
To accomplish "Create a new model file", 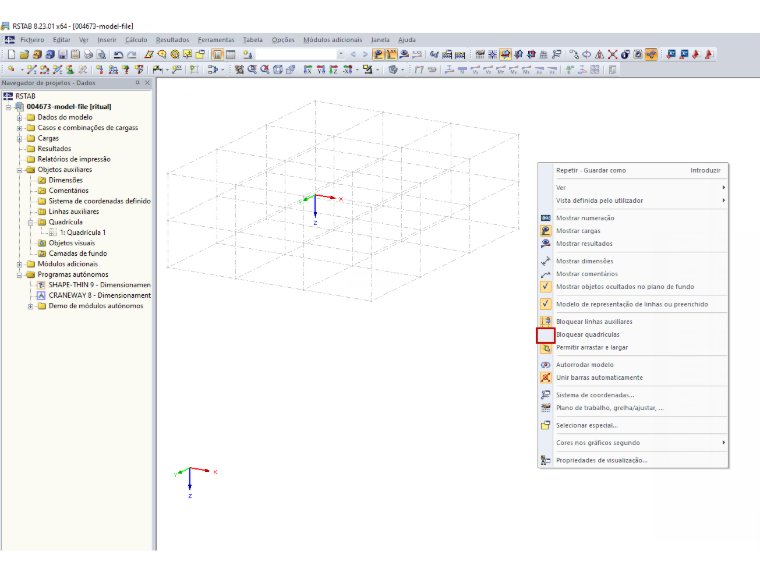I will point(11,55).
